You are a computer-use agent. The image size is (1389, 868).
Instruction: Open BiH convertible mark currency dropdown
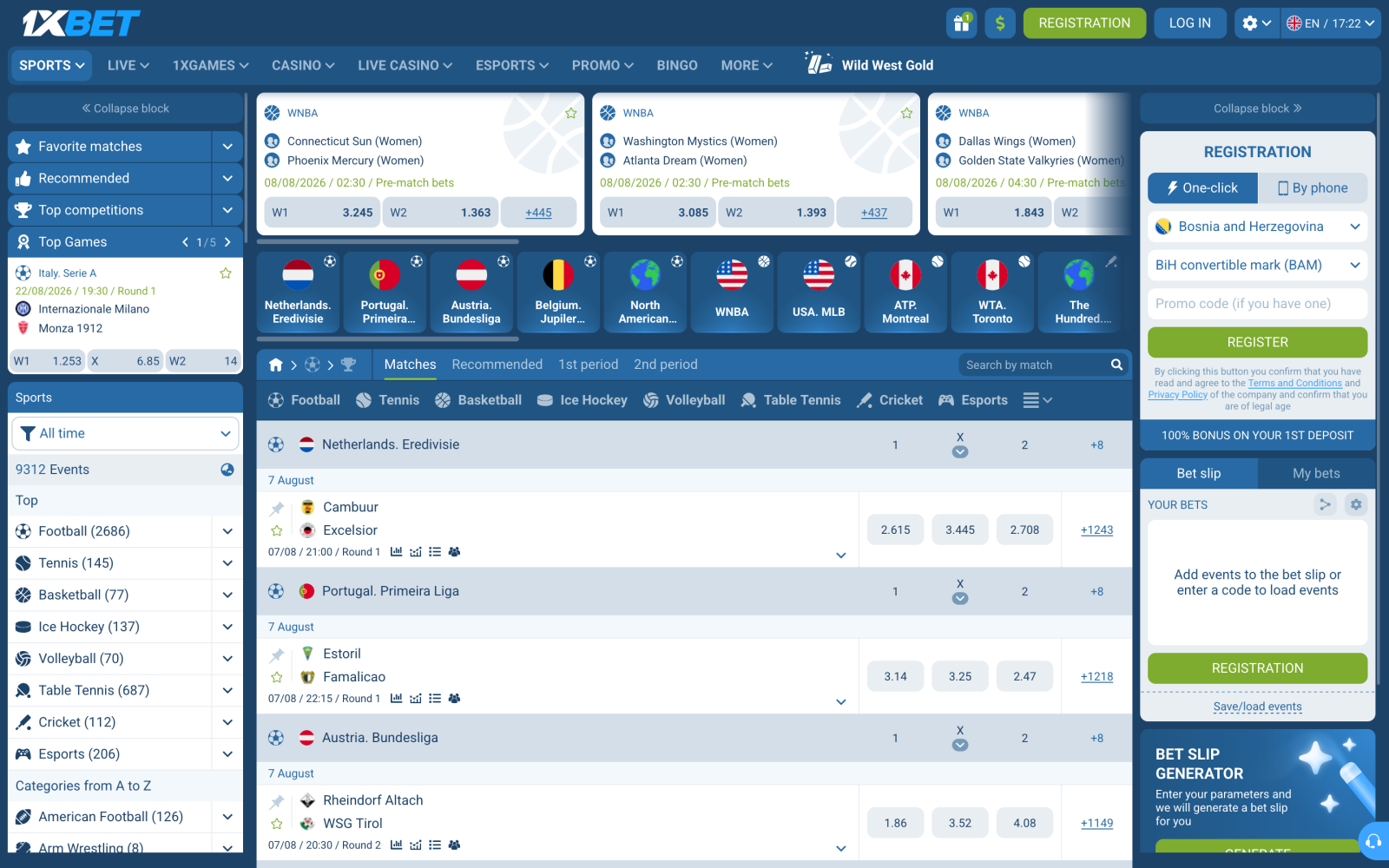click(x=1257, y=265)
